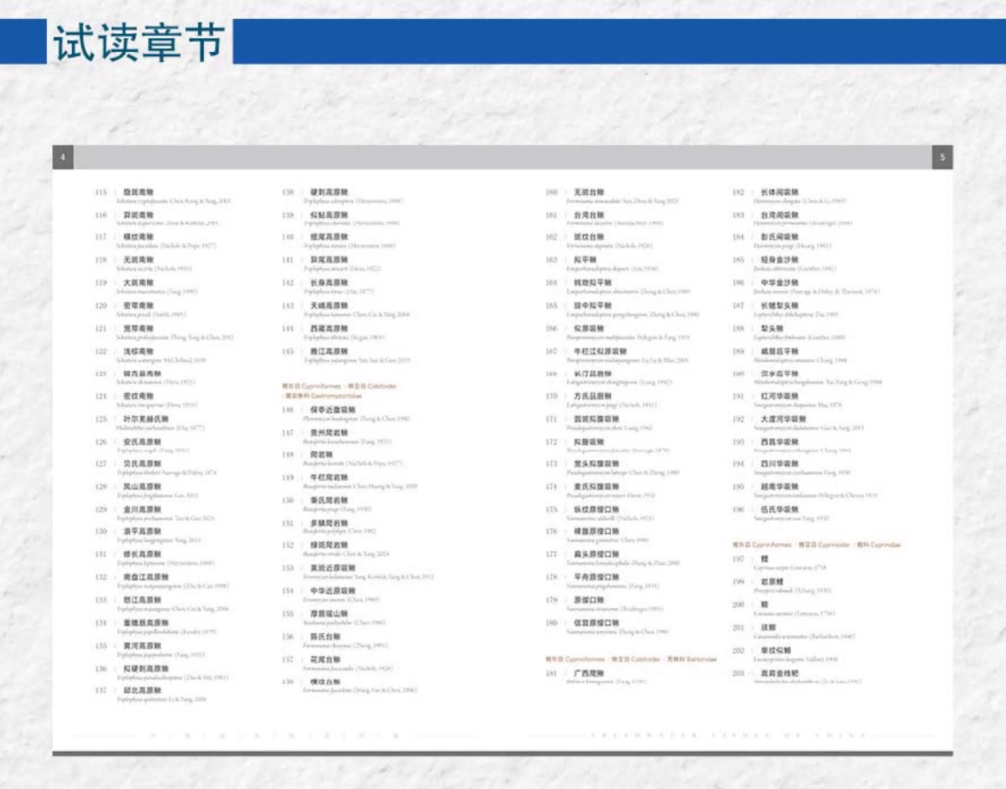
Task: Click the page 5 number badge
Action: pyautogui.click(x=942, y=158)
